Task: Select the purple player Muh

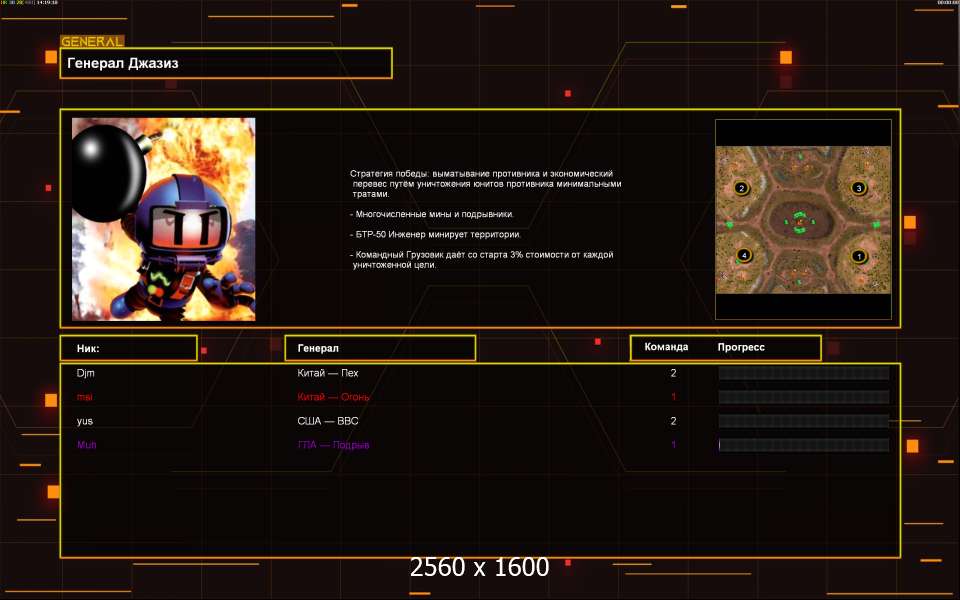Action: (x=87, y=445)
